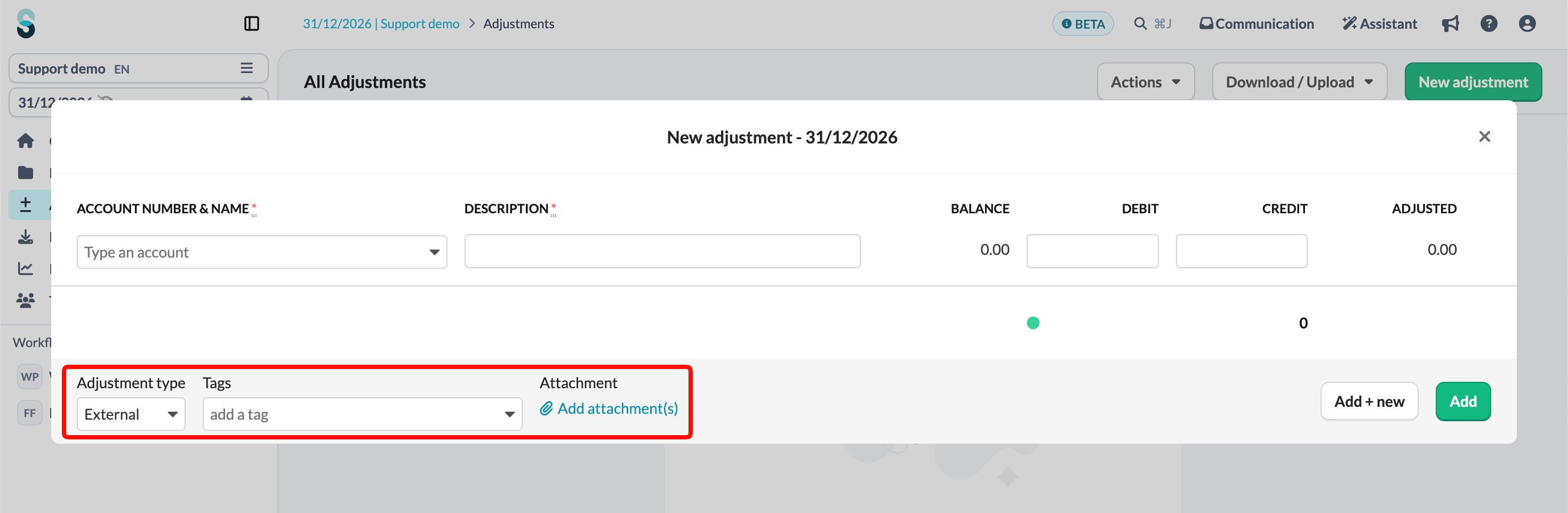Open the Support demo hamburger menu
This screenshot has height=513, width=1568.
coord(246,68)
